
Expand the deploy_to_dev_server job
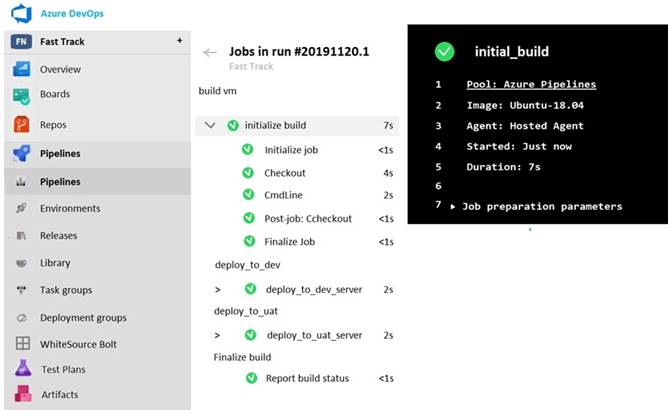[218, 289]
